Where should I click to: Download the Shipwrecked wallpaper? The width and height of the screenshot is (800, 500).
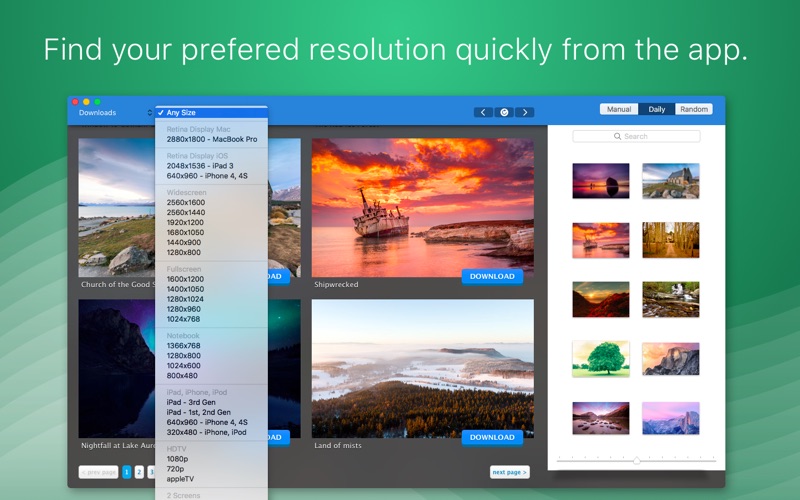(x=492, y=277)
